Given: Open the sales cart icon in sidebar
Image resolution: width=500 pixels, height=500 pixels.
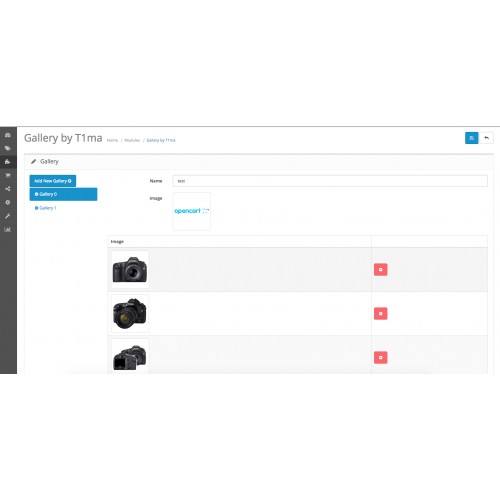Looking at the screenshot, I should pyautogui.click(x=8, y=175).
